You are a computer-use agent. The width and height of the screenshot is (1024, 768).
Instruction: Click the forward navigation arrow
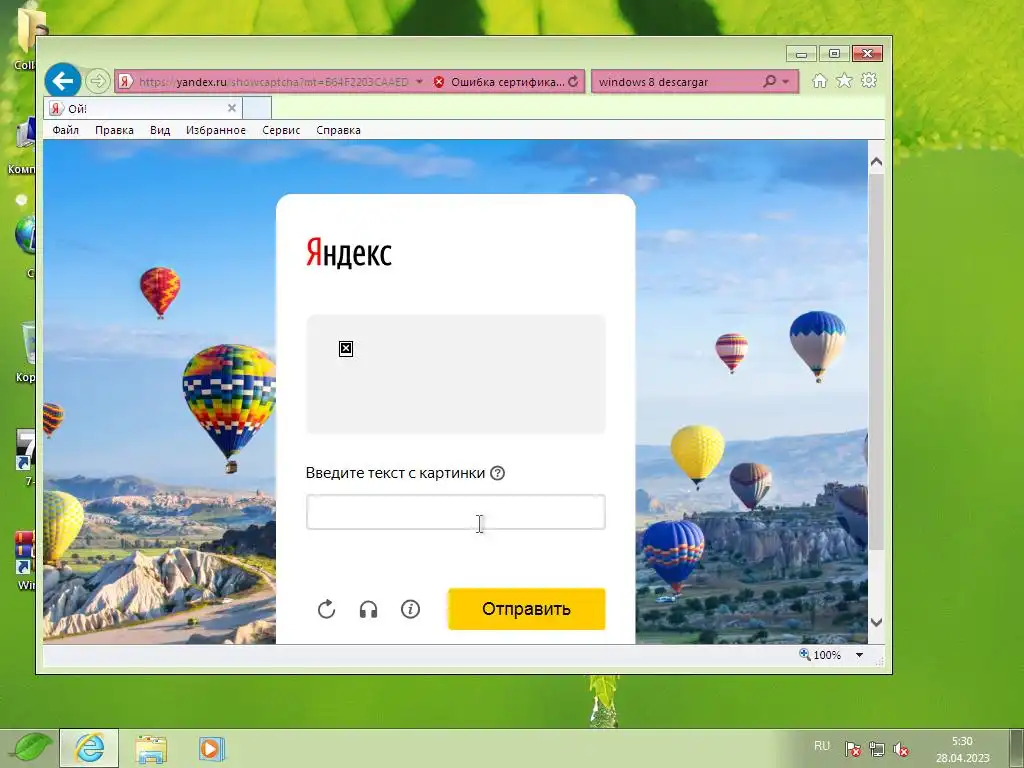[x=97, y=81]
